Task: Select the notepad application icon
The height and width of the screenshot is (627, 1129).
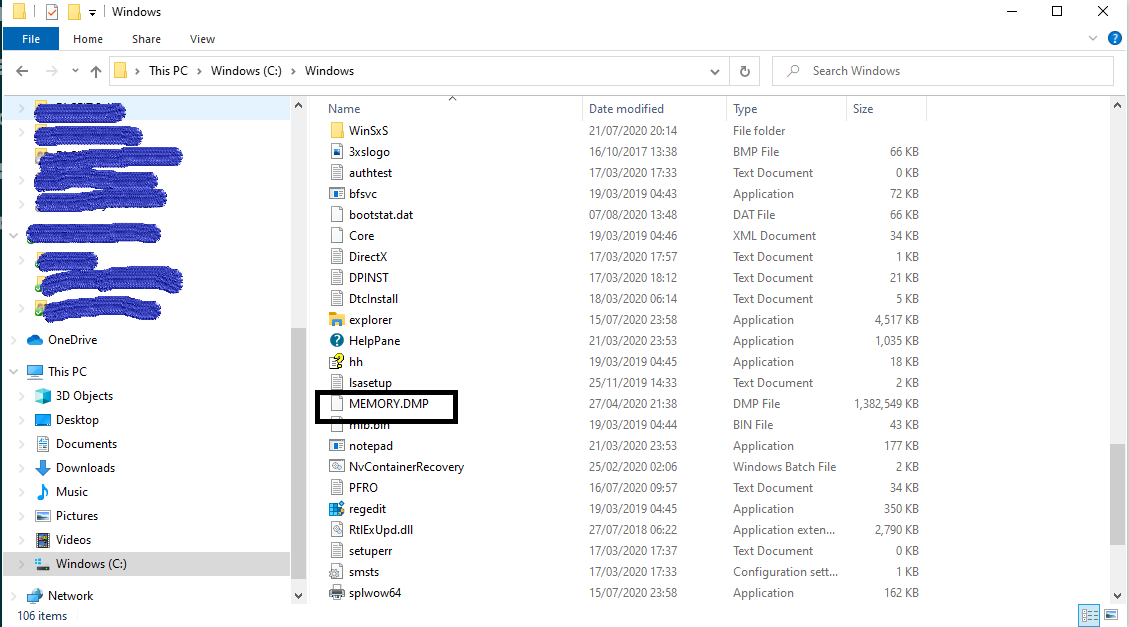Action: (x=336, y=445)
